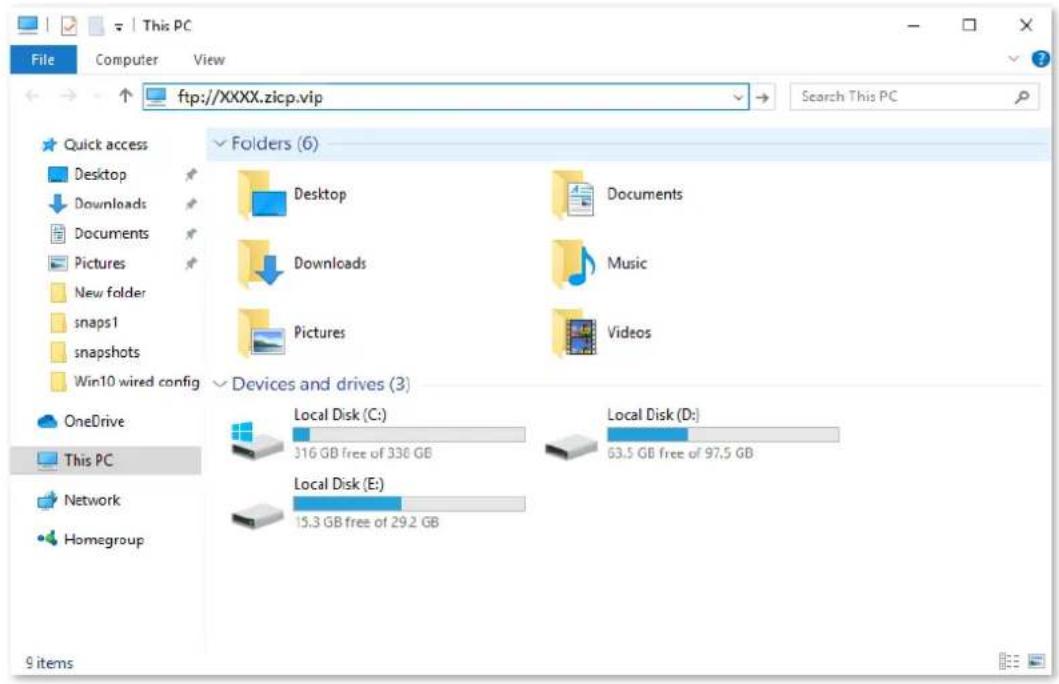Select This PC in the navigation pane
The width and height of the screenshot is (1059, 684).
pos(105,461)
